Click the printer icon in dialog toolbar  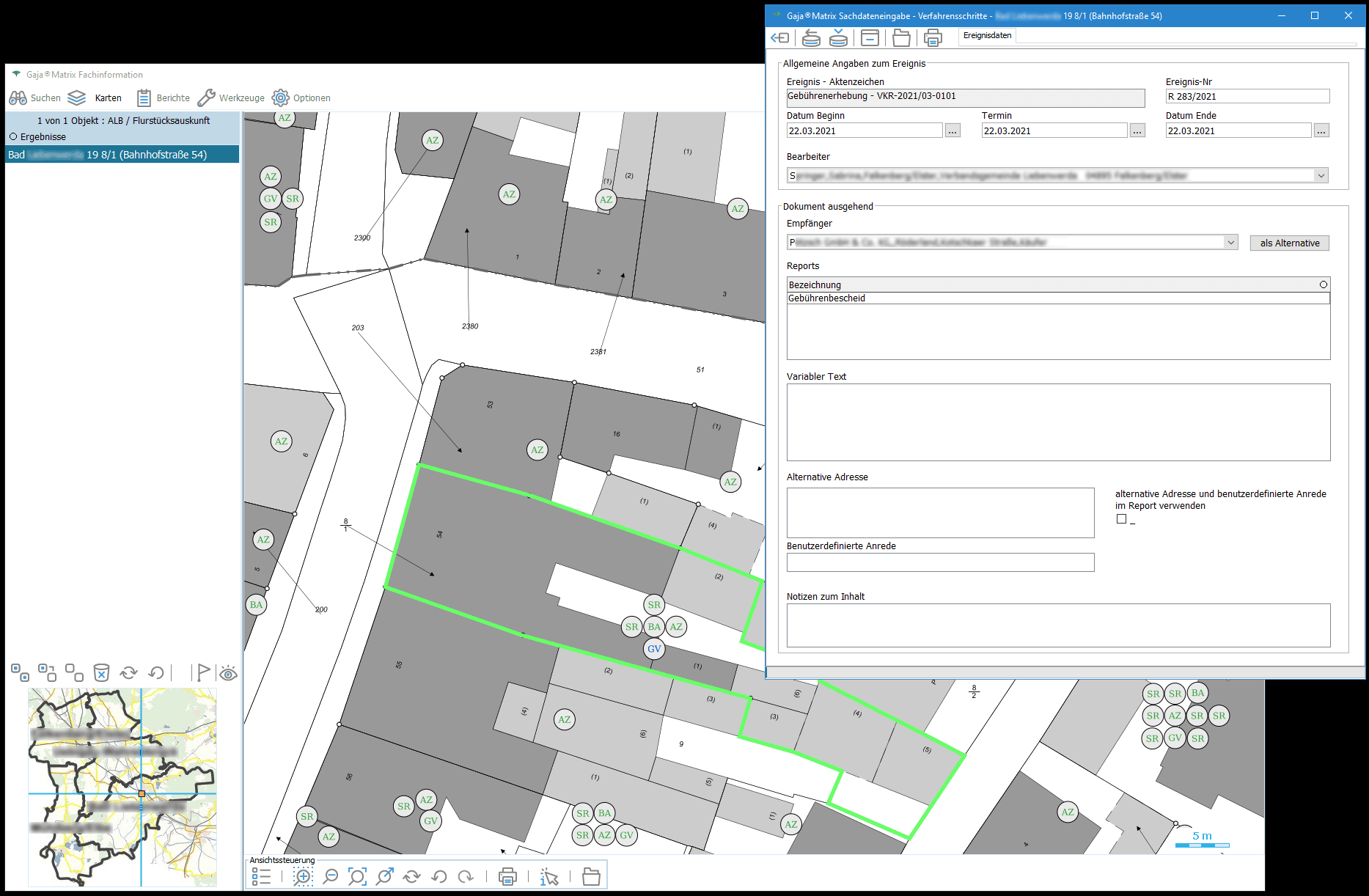pyautogui.click(x=933, y=37)
